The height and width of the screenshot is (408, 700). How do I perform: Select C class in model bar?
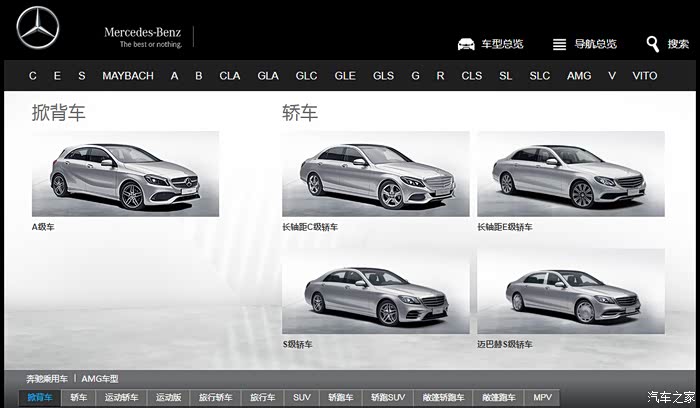pos(33,76)
